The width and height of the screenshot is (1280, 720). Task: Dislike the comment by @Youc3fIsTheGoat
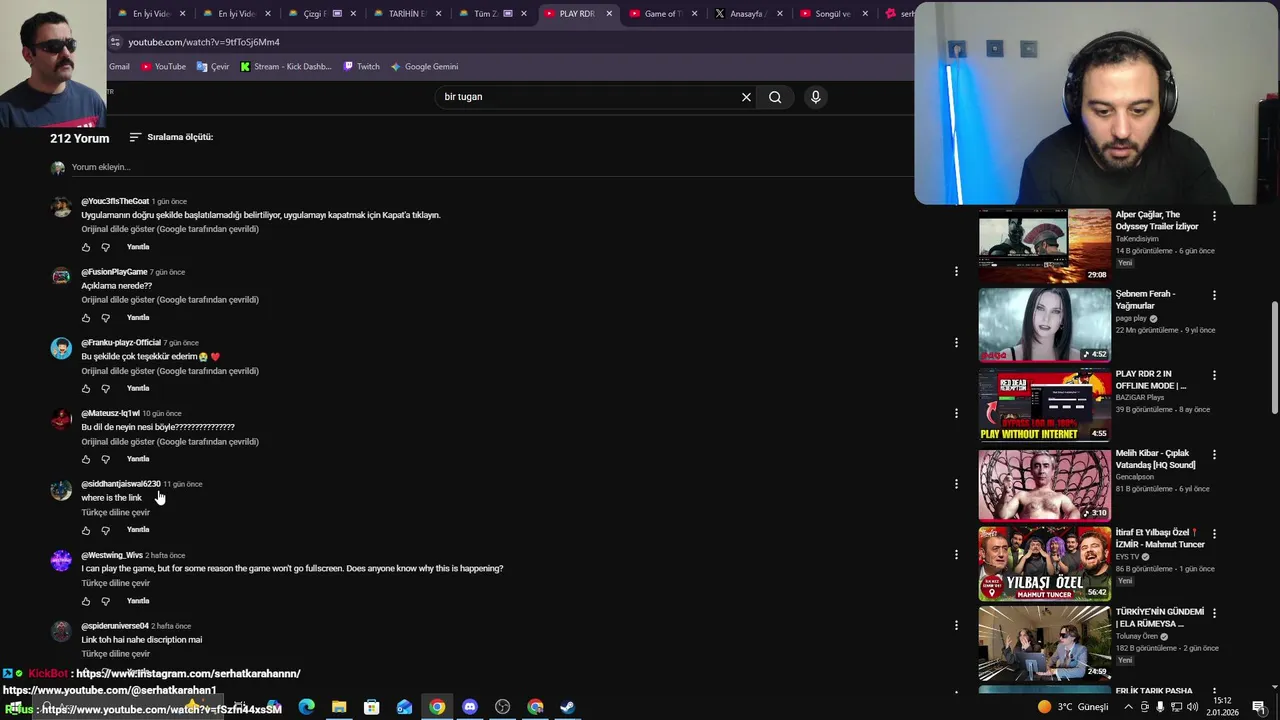106,247
